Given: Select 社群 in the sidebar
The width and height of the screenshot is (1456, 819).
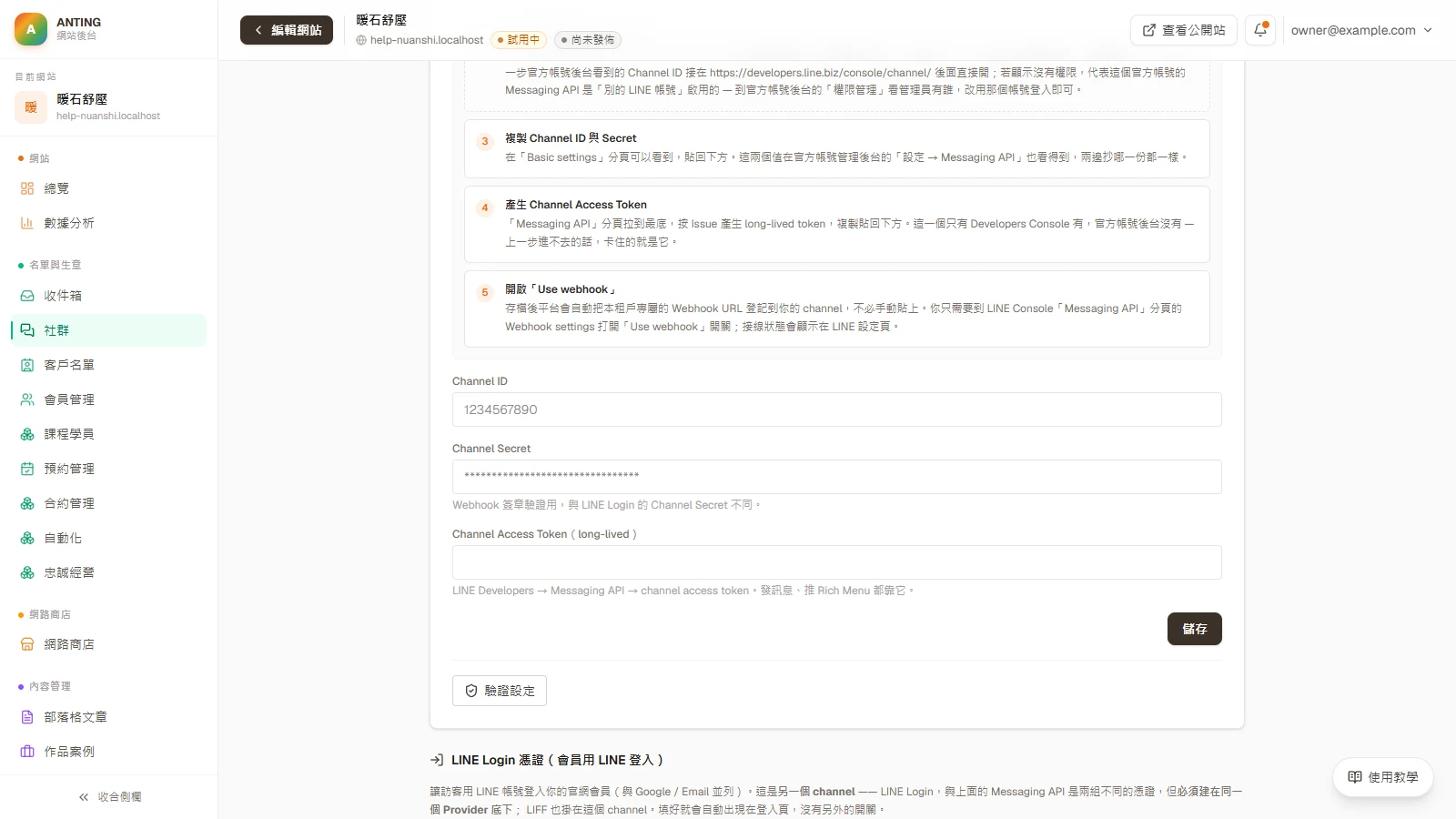Looking at the screenshot, I should 108,330.
